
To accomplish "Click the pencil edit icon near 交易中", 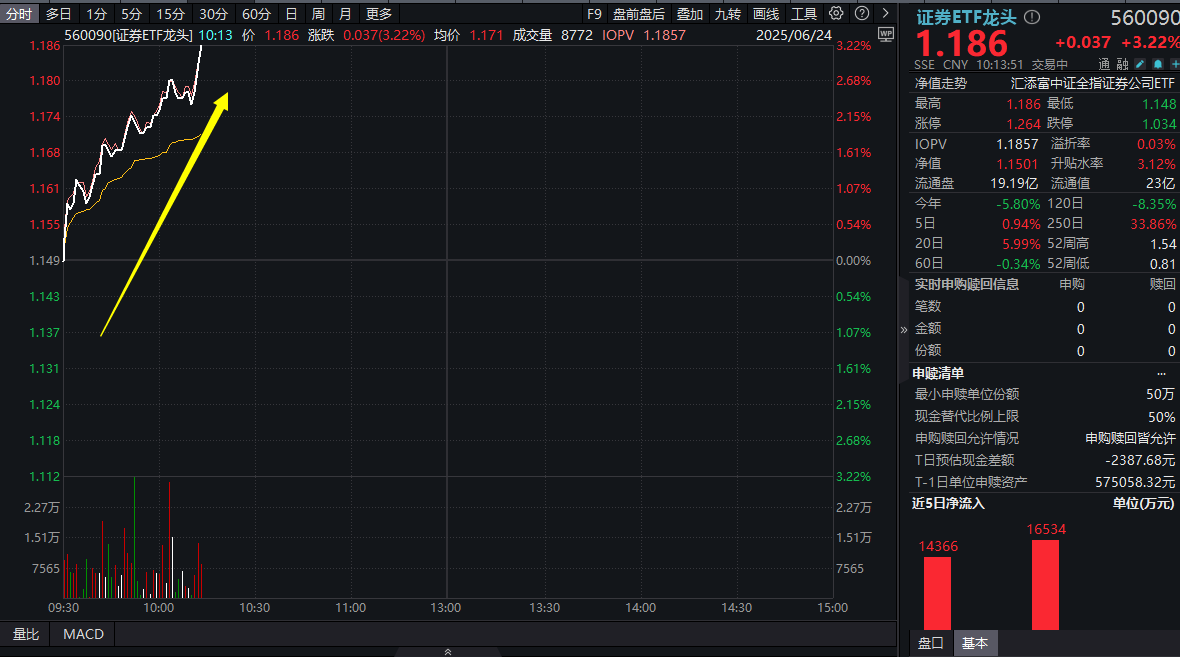I will pyautogui.click(x=1139, y=63).
